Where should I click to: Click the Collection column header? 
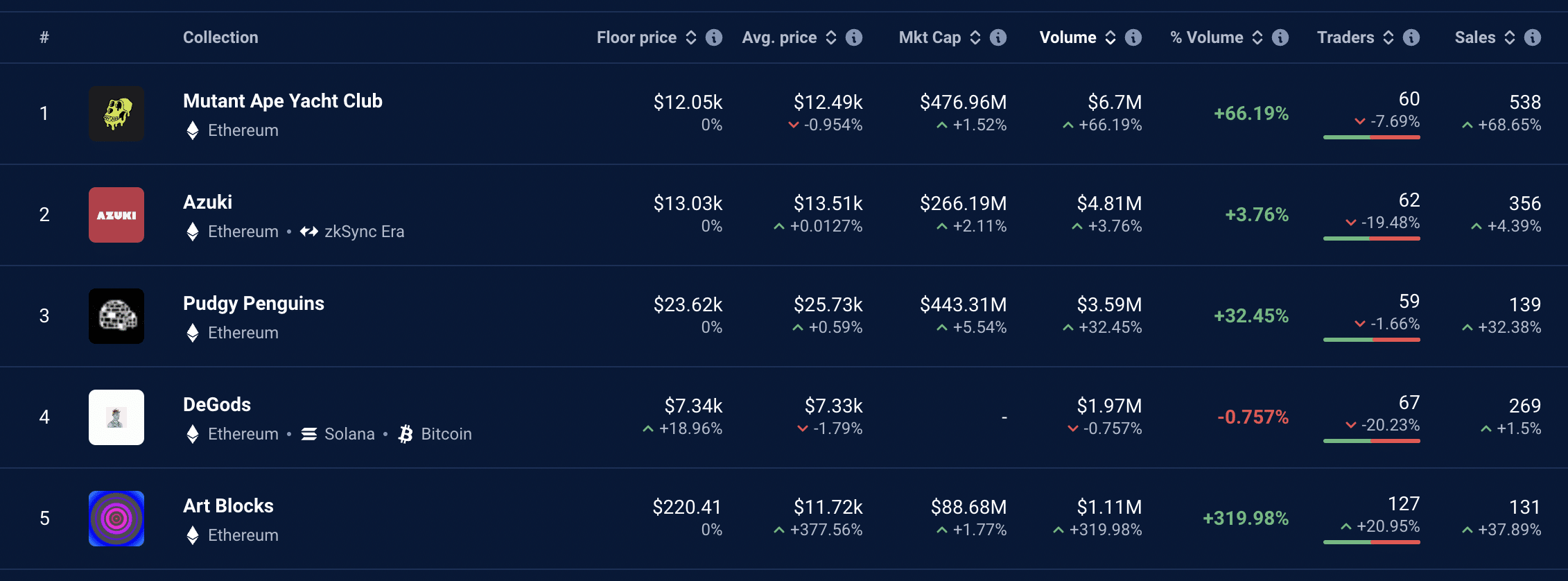pyautogui.click(x=220, y=37)
